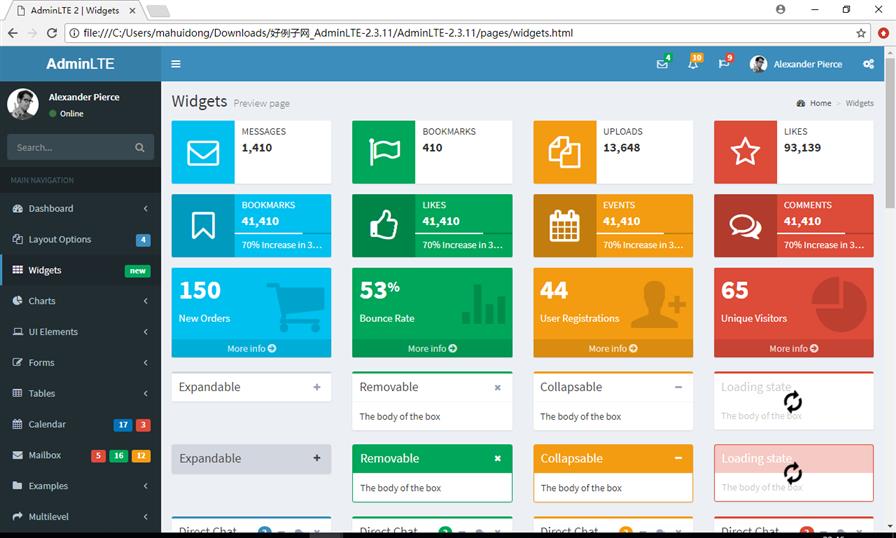
Task: Click the search magnifier icon in sidebar
Action: pyautogui.click(x=140, y=148)
